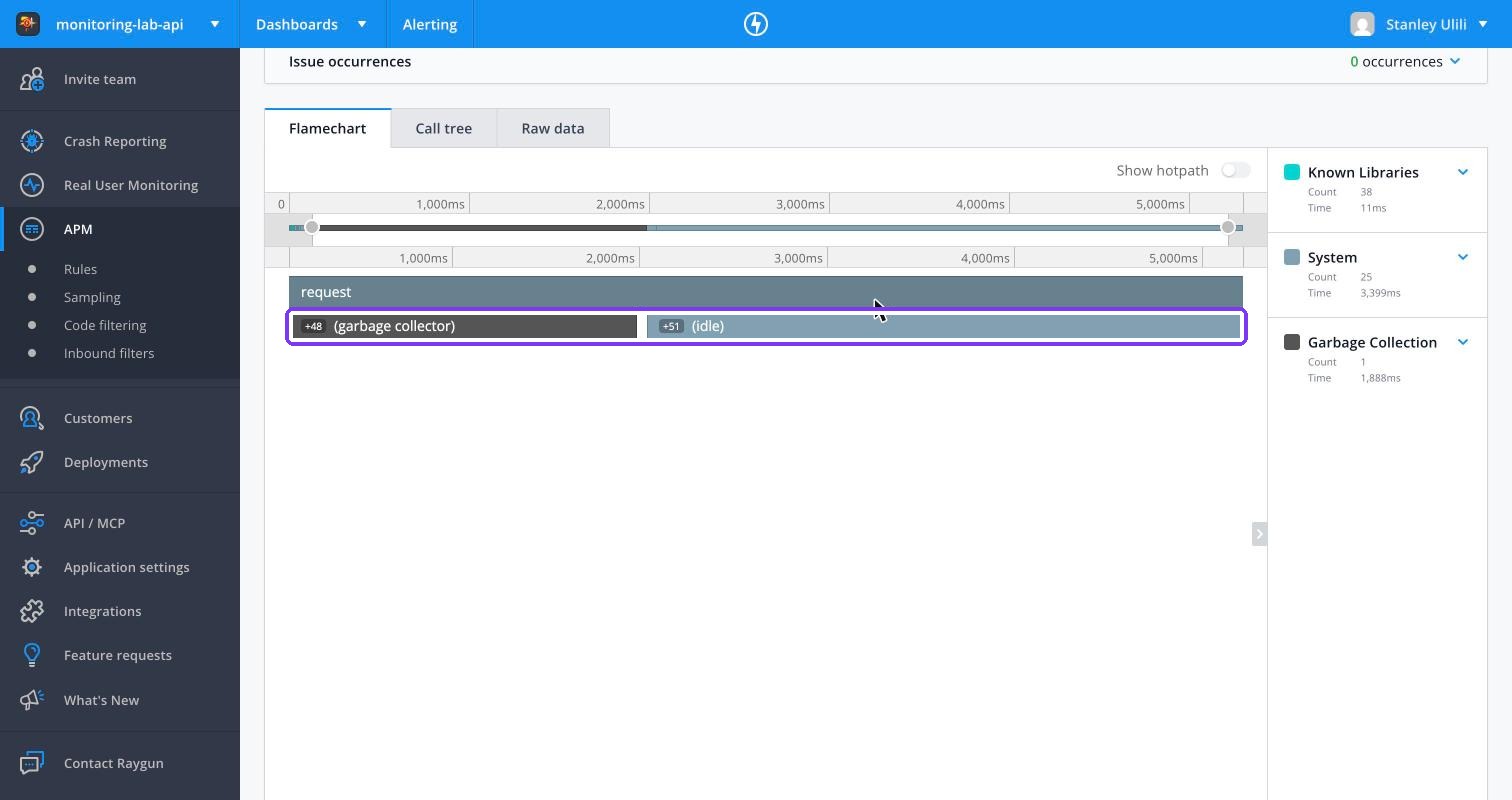This screenshot has height=800, width=1512.
Task: Click the Contact Raygun chat icon
Action: tap(32, 763)
